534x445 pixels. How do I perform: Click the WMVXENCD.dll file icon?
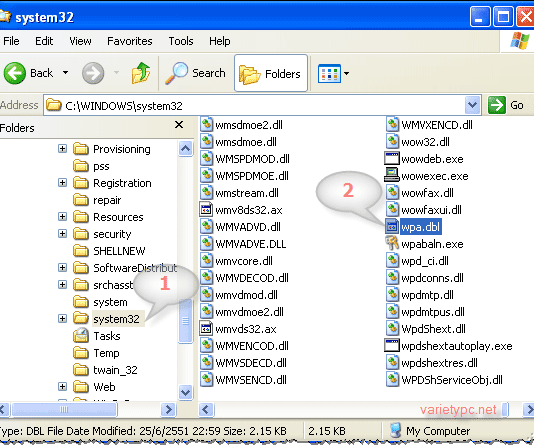tap(392, 125)
